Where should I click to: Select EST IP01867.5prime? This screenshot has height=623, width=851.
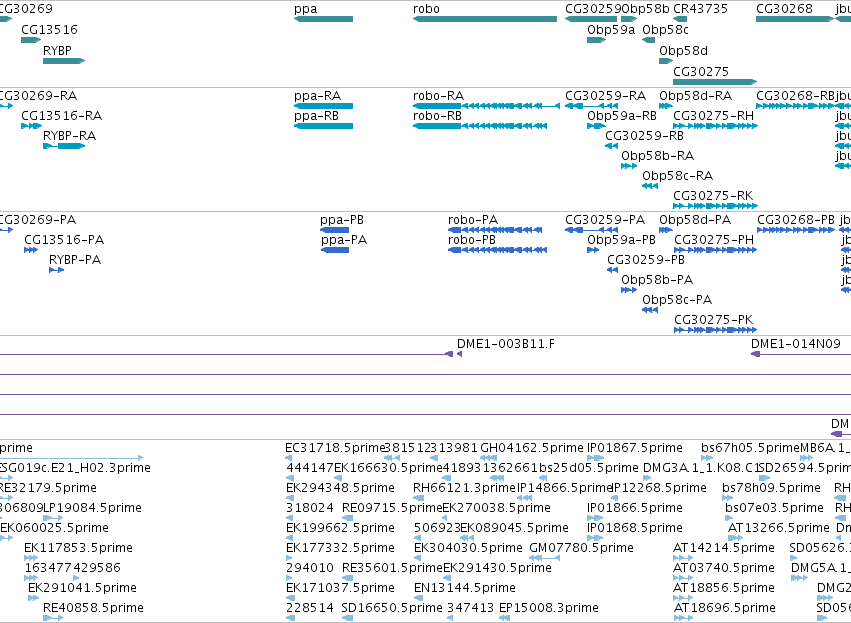634,448
